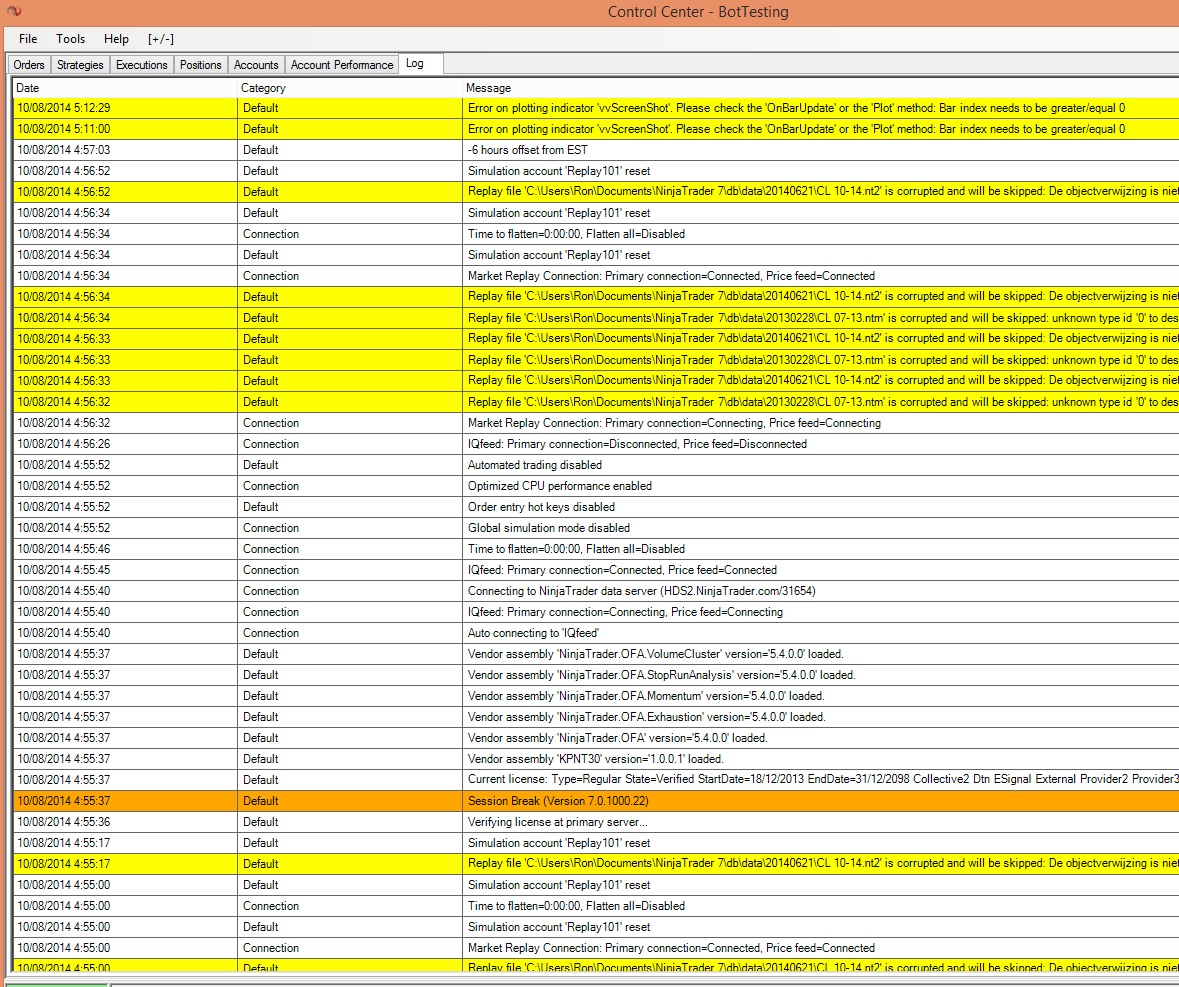Switch to the Strategies tab

point(80,65)
